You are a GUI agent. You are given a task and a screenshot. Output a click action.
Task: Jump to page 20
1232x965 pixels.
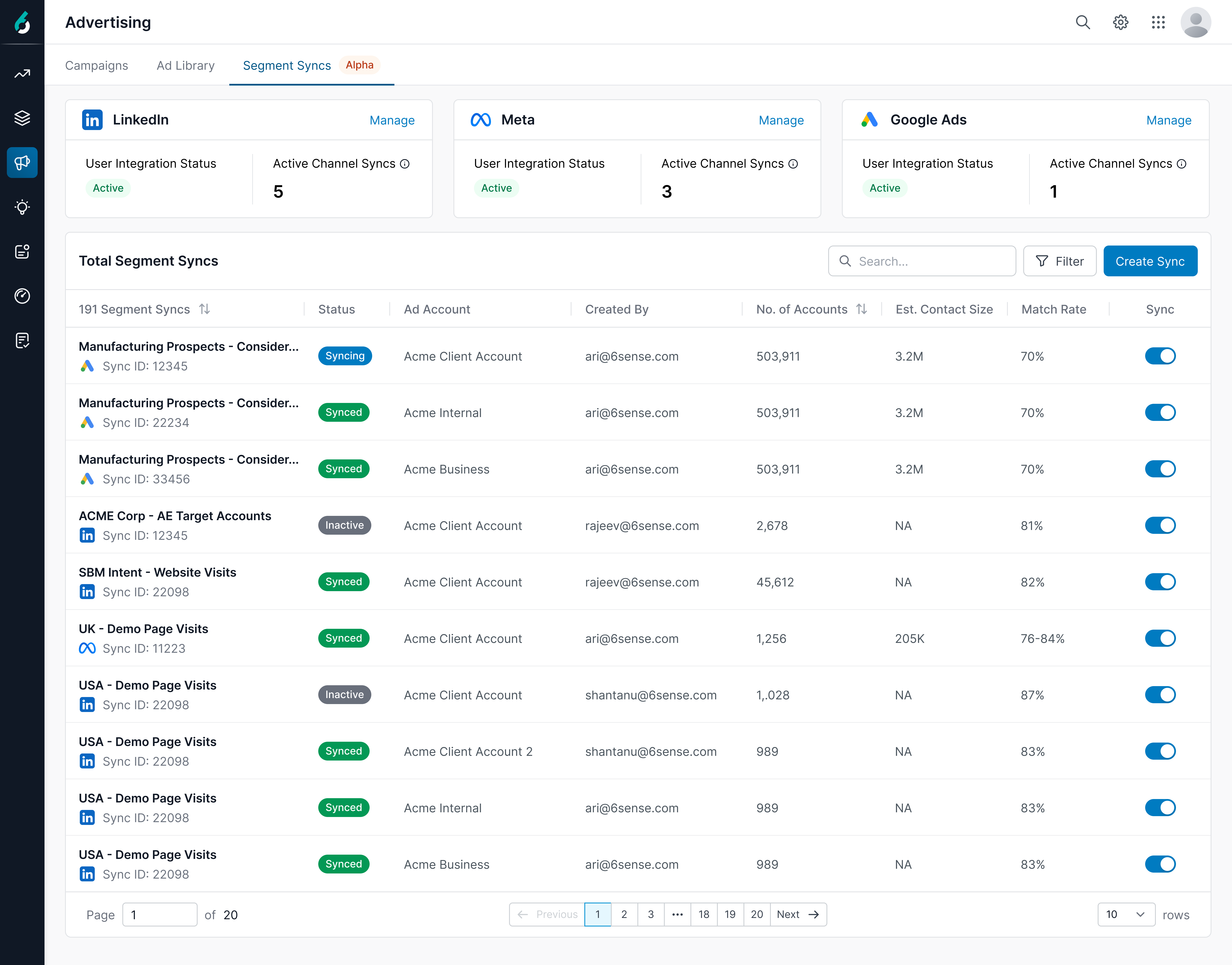tap(757, 915)
